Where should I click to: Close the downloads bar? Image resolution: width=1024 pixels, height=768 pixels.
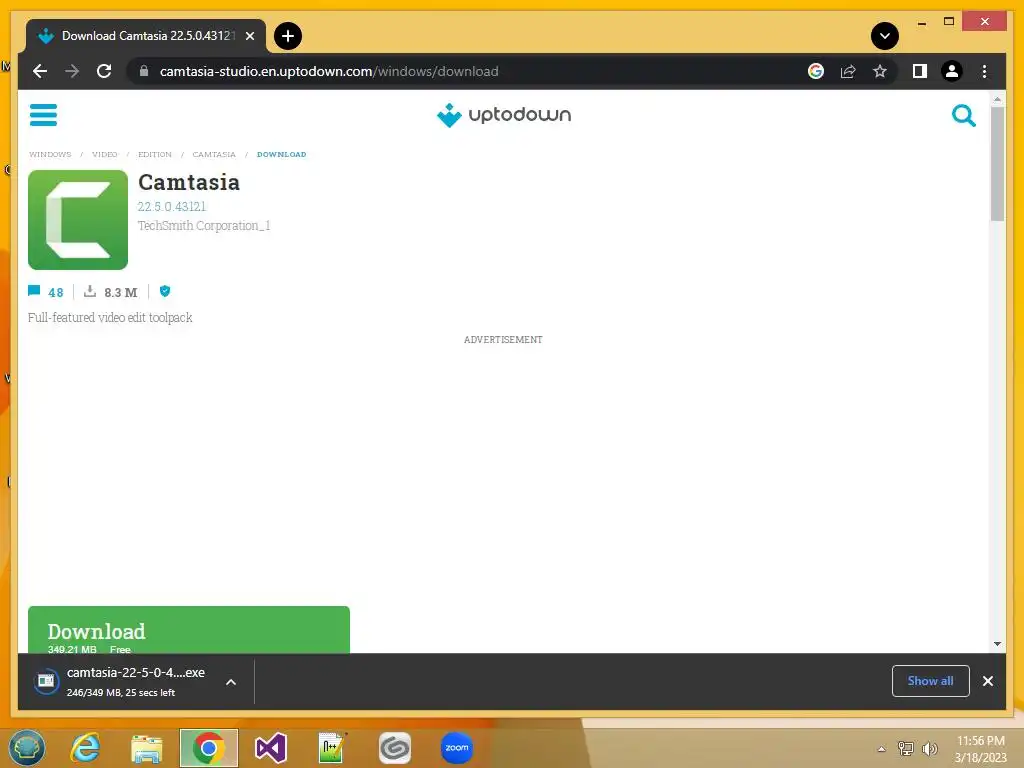987,680
